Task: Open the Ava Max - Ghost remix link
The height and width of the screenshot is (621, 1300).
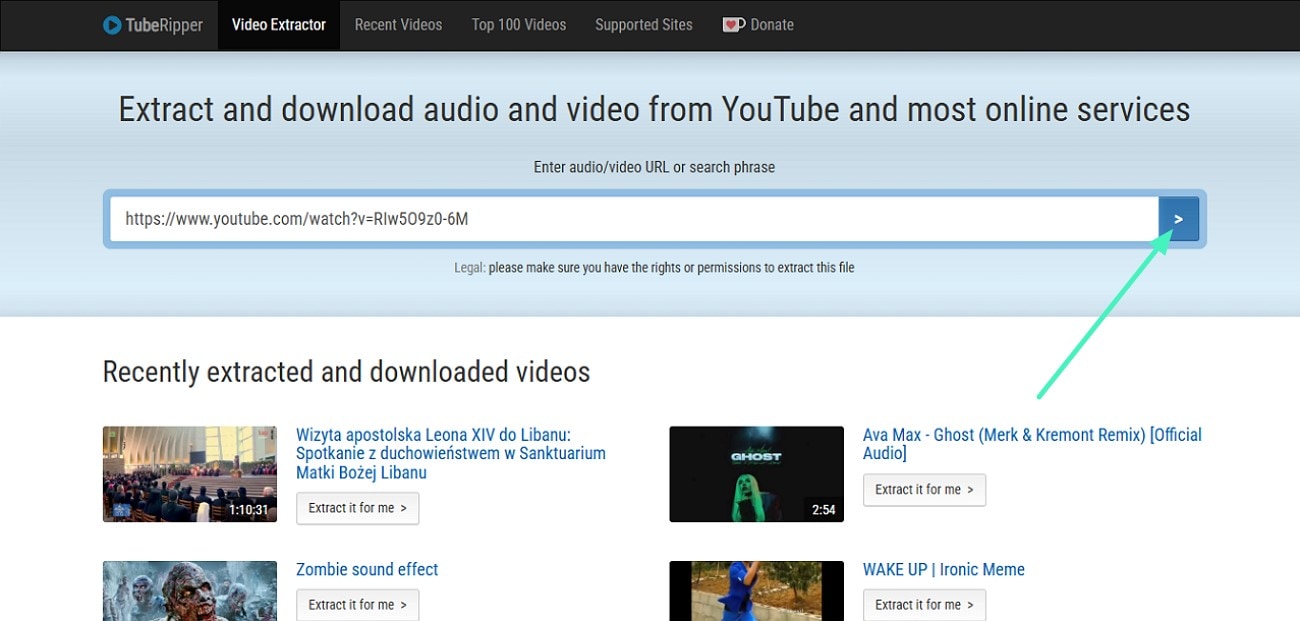Action: pyautogui.click(x=1032, y=444)
